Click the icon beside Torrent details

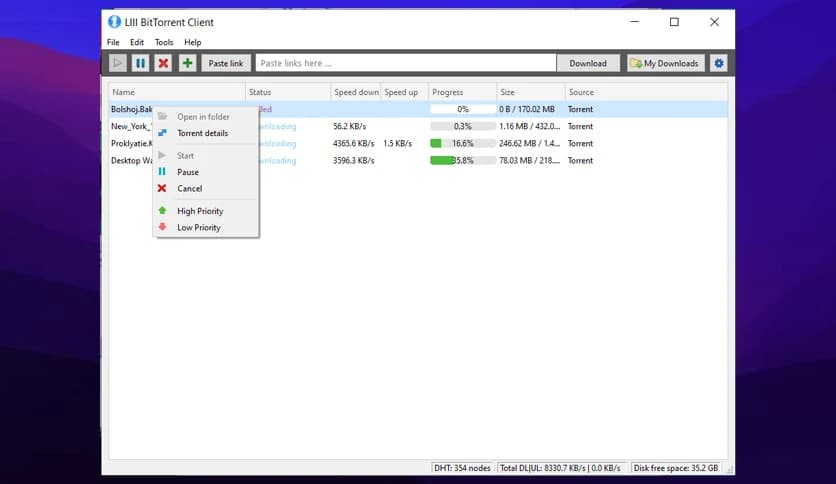(x=163, y=133)
